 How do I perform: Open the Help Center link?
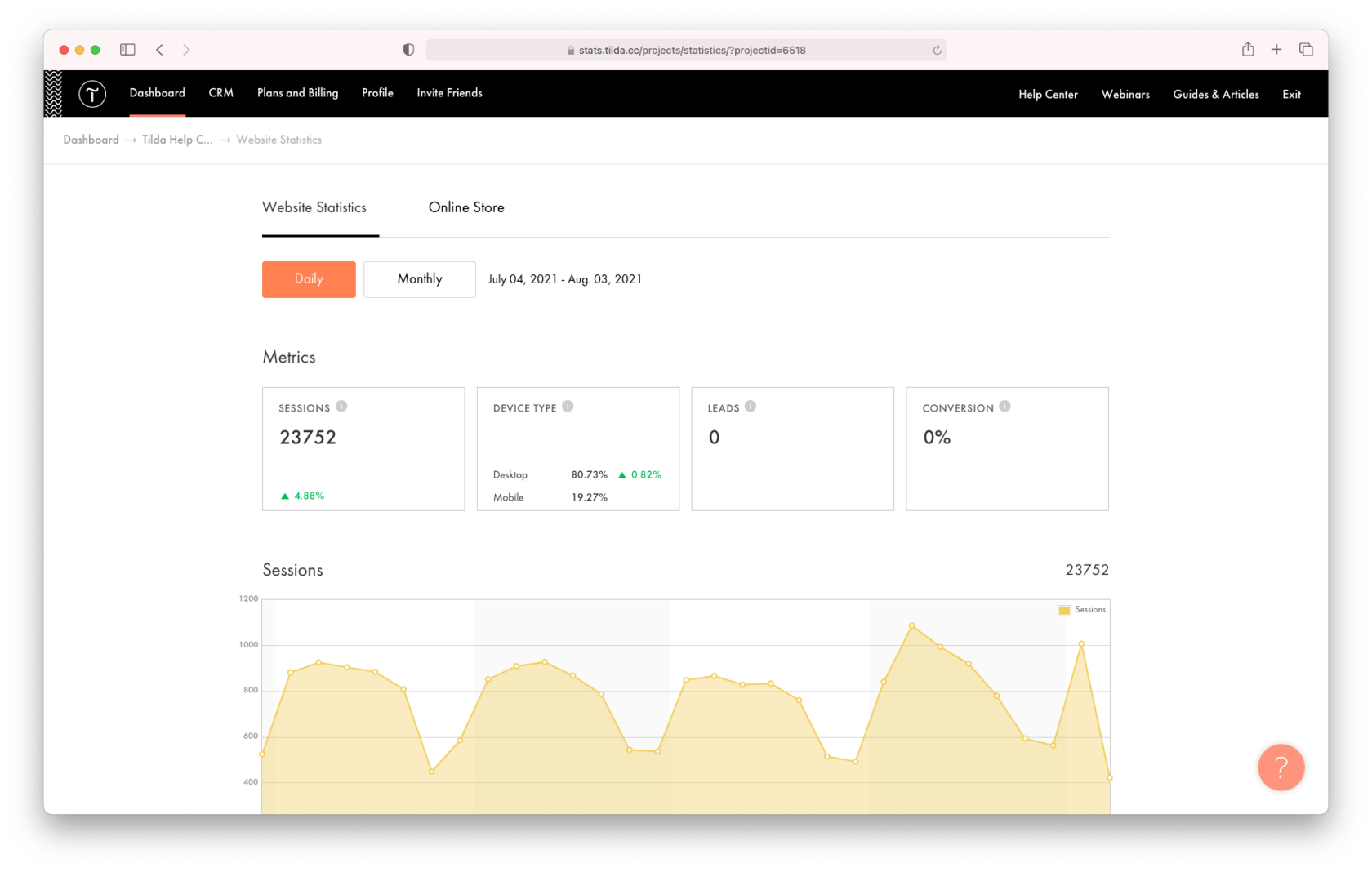tap(1048, 95)
